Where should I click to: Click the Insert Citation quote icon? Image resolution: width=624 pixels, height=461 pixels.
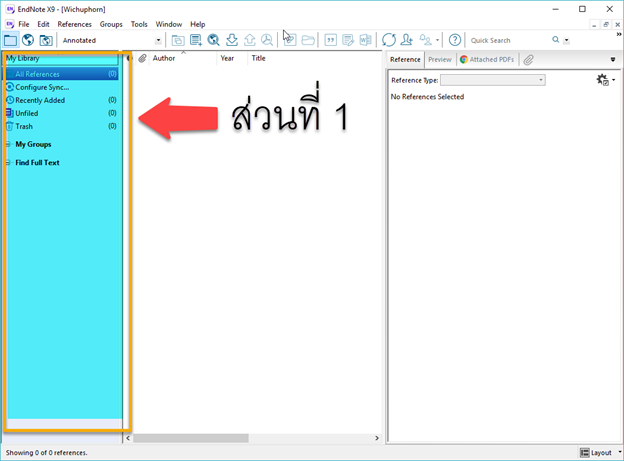pyautogui.click(x=331, y=40)
